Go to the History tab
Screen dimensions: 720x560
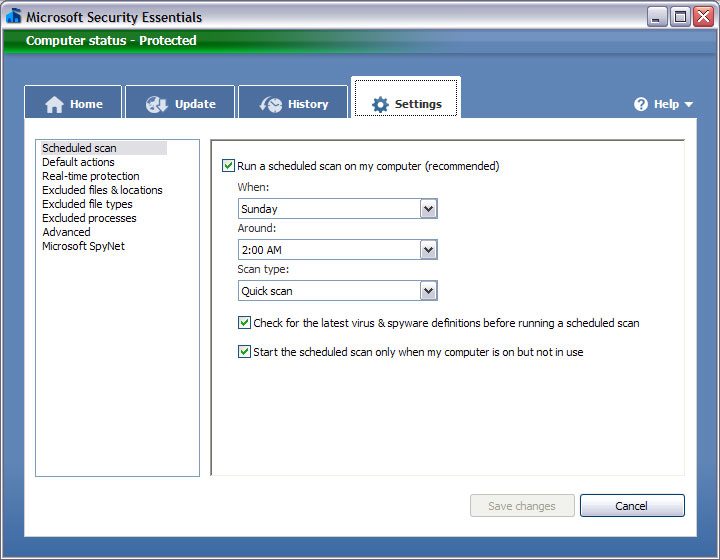click(x=293, y=102)
